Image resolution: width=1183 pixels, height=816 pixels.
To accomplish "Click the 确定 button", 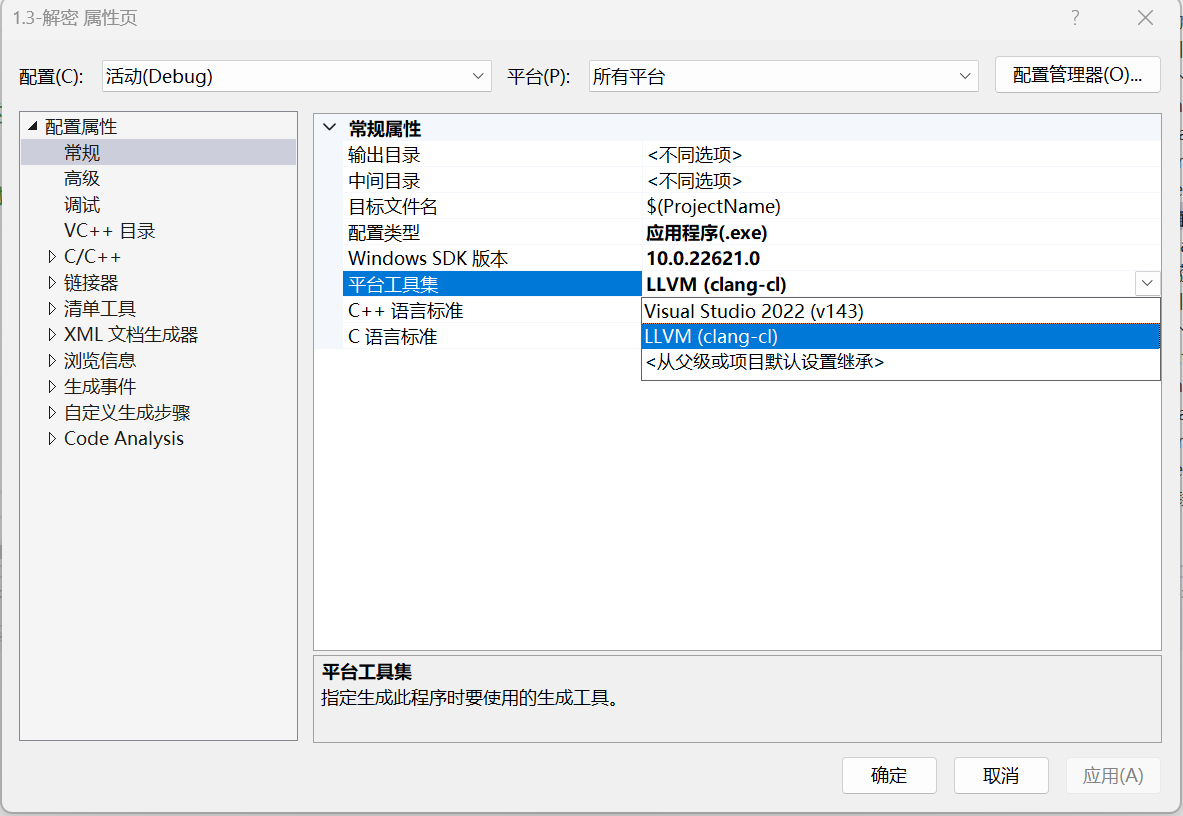I will click(x=889, y=776).
